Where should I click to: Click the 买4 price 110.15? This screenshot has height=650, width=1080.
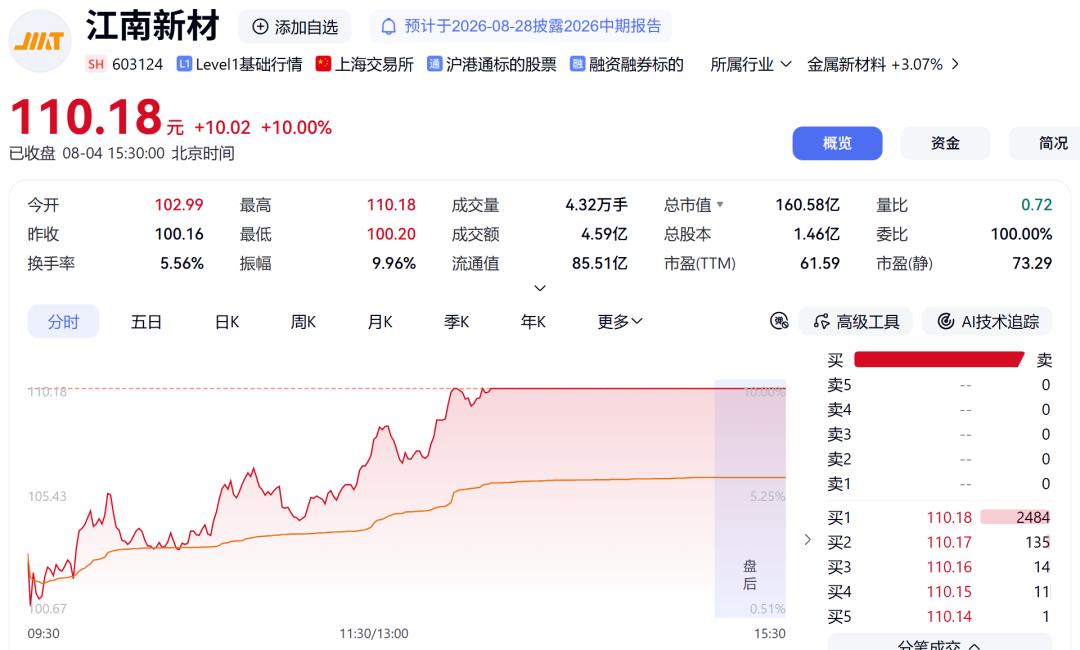tap(949, 592)
